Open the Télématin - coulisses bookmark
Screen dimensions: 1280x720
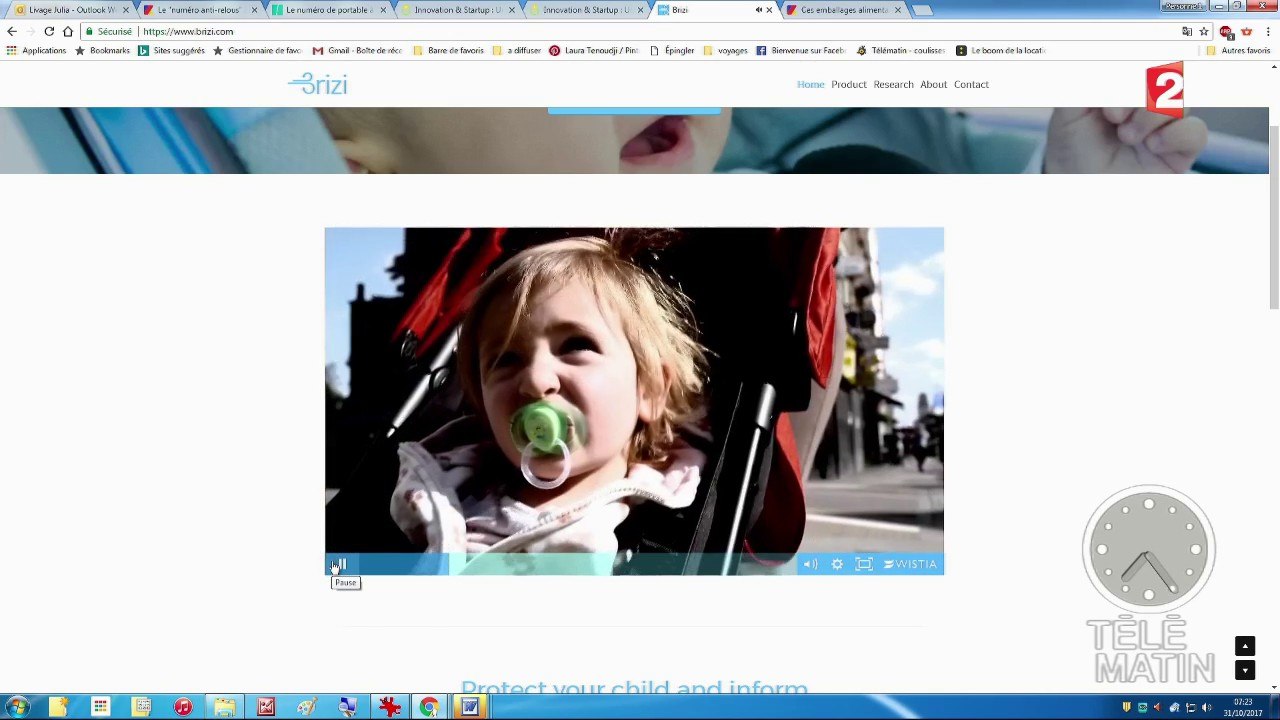click(900, 50)
